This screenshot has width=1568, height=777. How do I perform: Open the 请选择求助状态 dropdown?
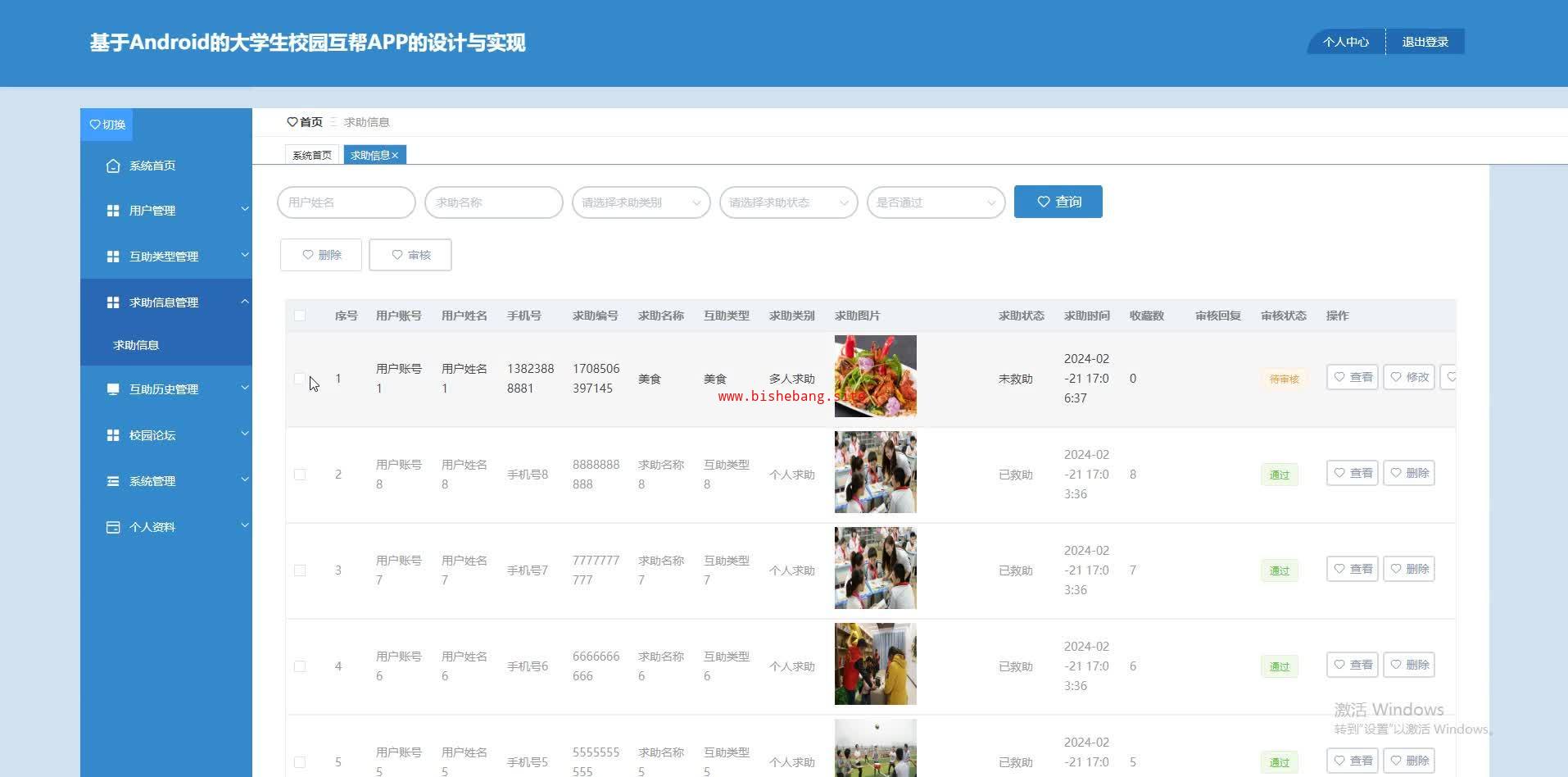788,202
